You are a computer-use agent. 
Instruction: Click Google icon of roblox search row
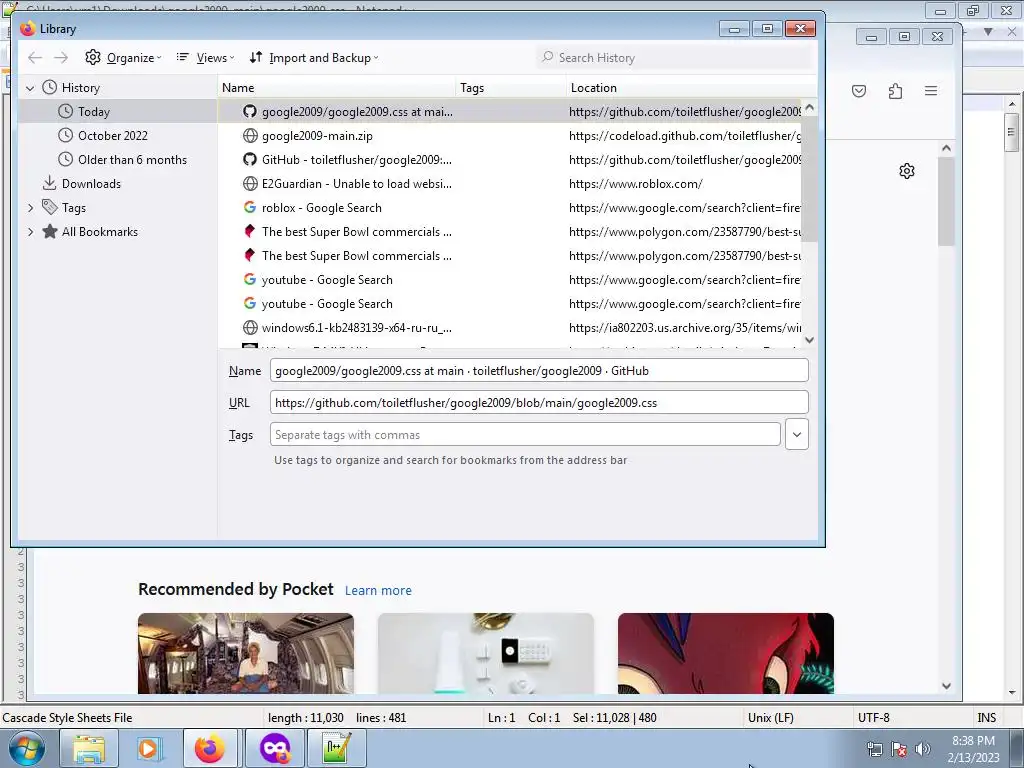249,208
